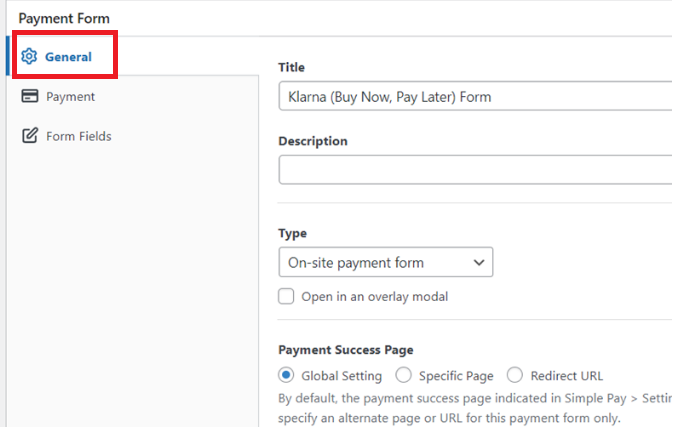This screenshot has height=432, width=689.
Task: Switch to the Payment tab
Action: click(x=58, y=96)
